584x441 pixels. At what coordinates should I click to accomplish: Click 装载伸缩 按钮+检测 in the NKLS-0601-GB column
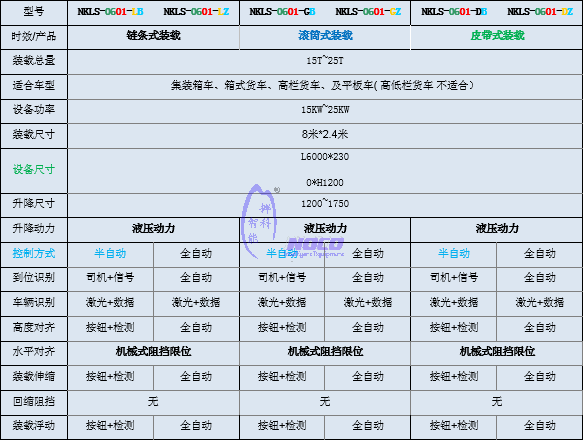[282, 377]
